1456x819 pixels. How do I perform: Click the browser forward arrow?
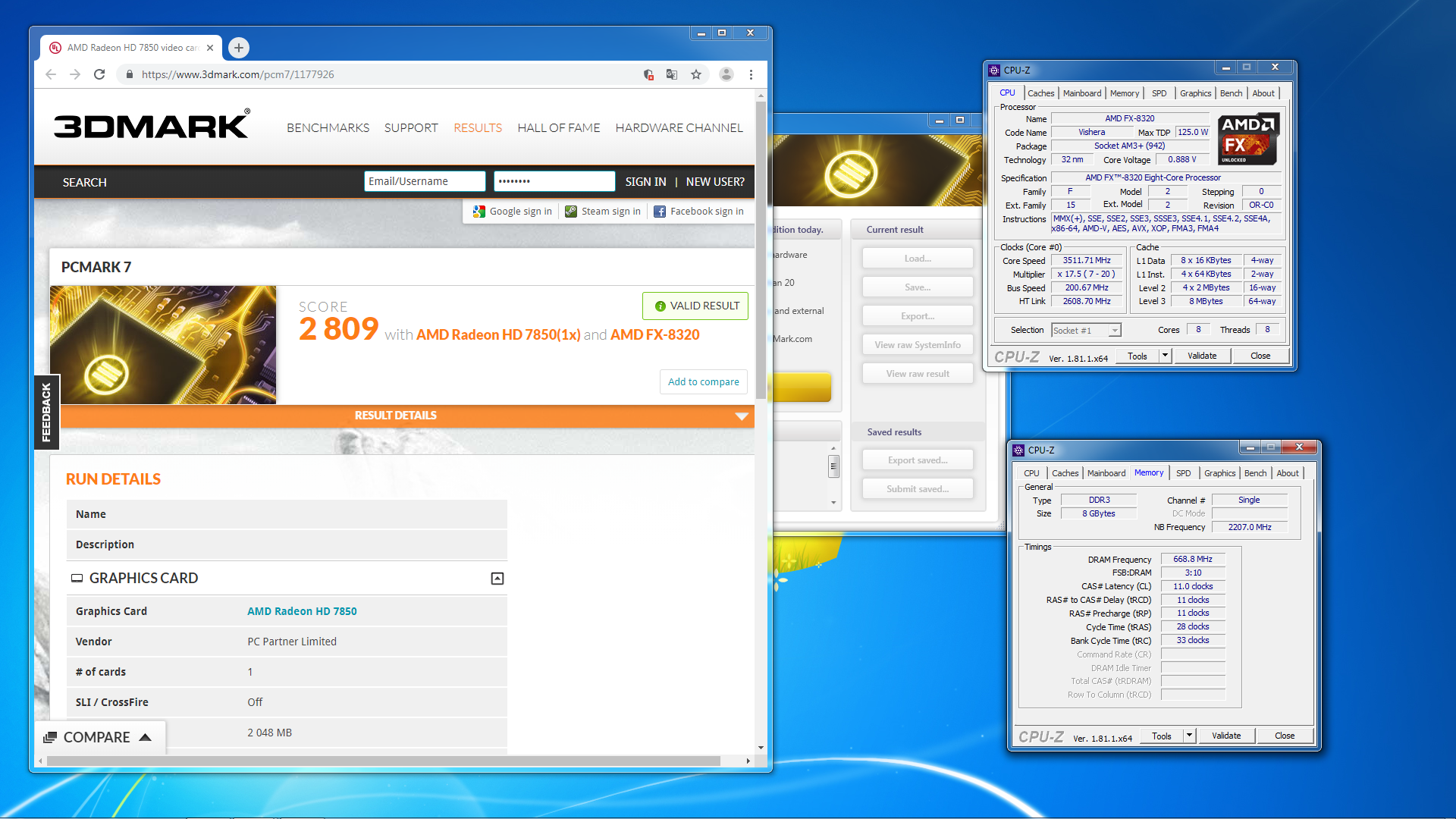[75, 74]
